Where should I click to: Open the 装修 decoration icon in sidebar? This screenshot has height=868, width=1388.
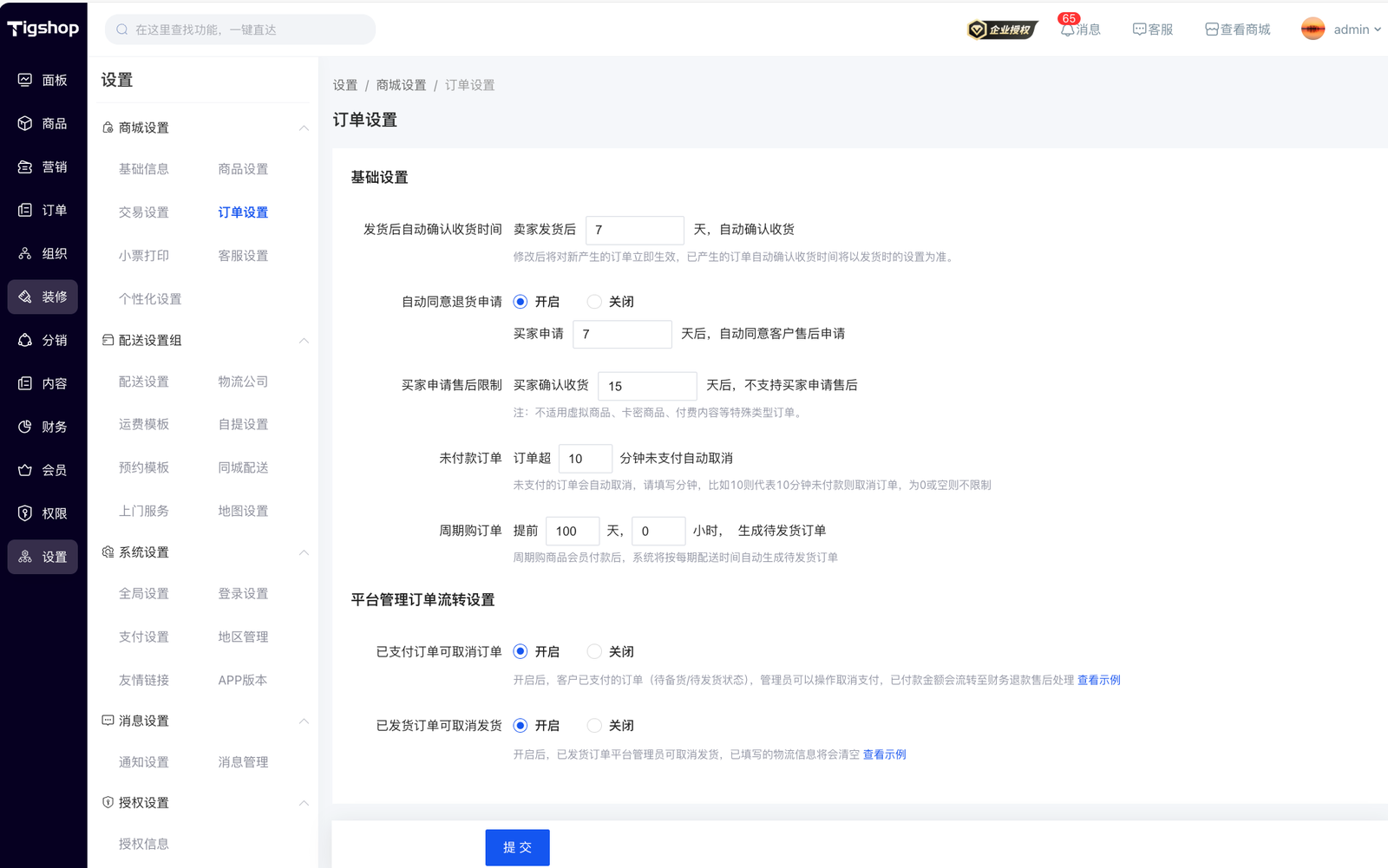coord(25,297)
